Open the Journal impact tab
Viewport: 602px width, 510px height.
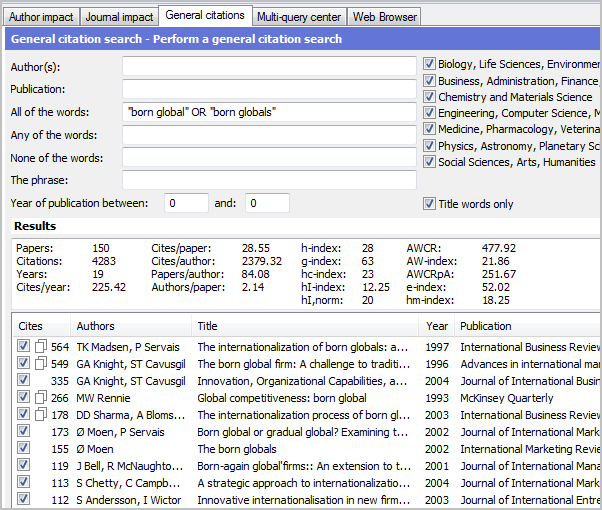(x=119, y=17)
